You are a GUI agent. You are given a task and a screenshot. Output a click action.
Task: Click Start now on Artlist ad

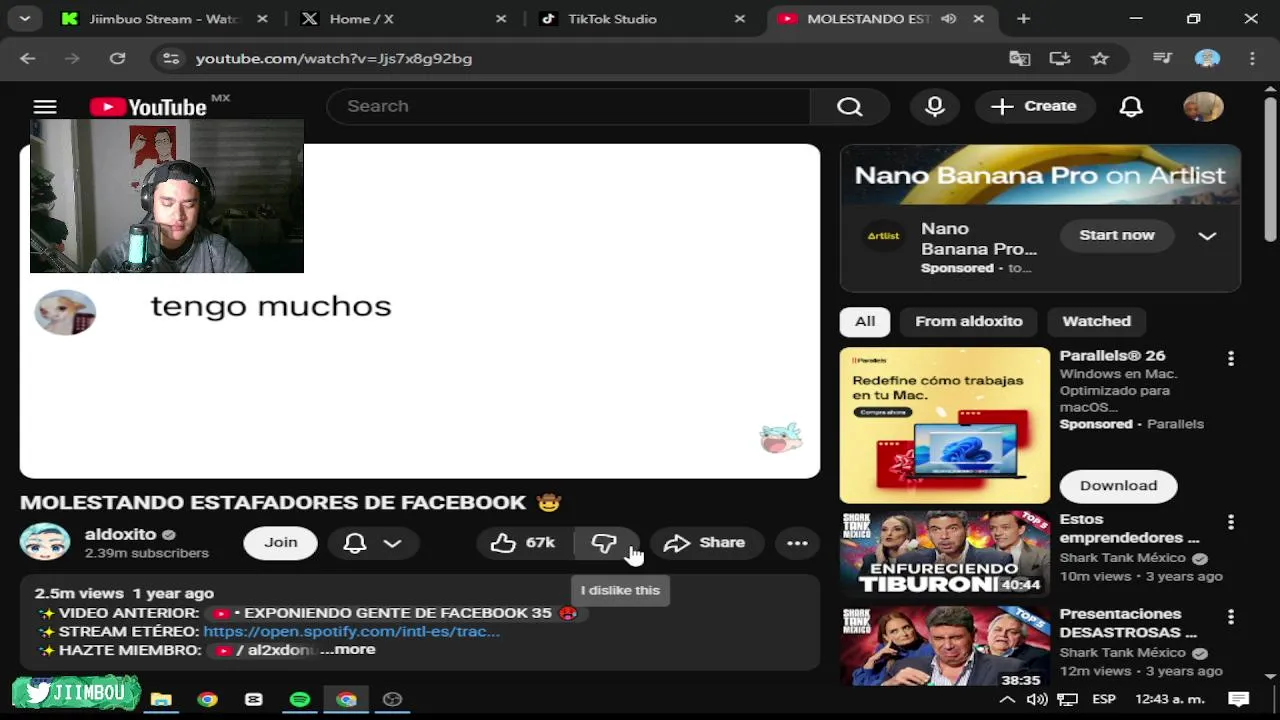1116,235
